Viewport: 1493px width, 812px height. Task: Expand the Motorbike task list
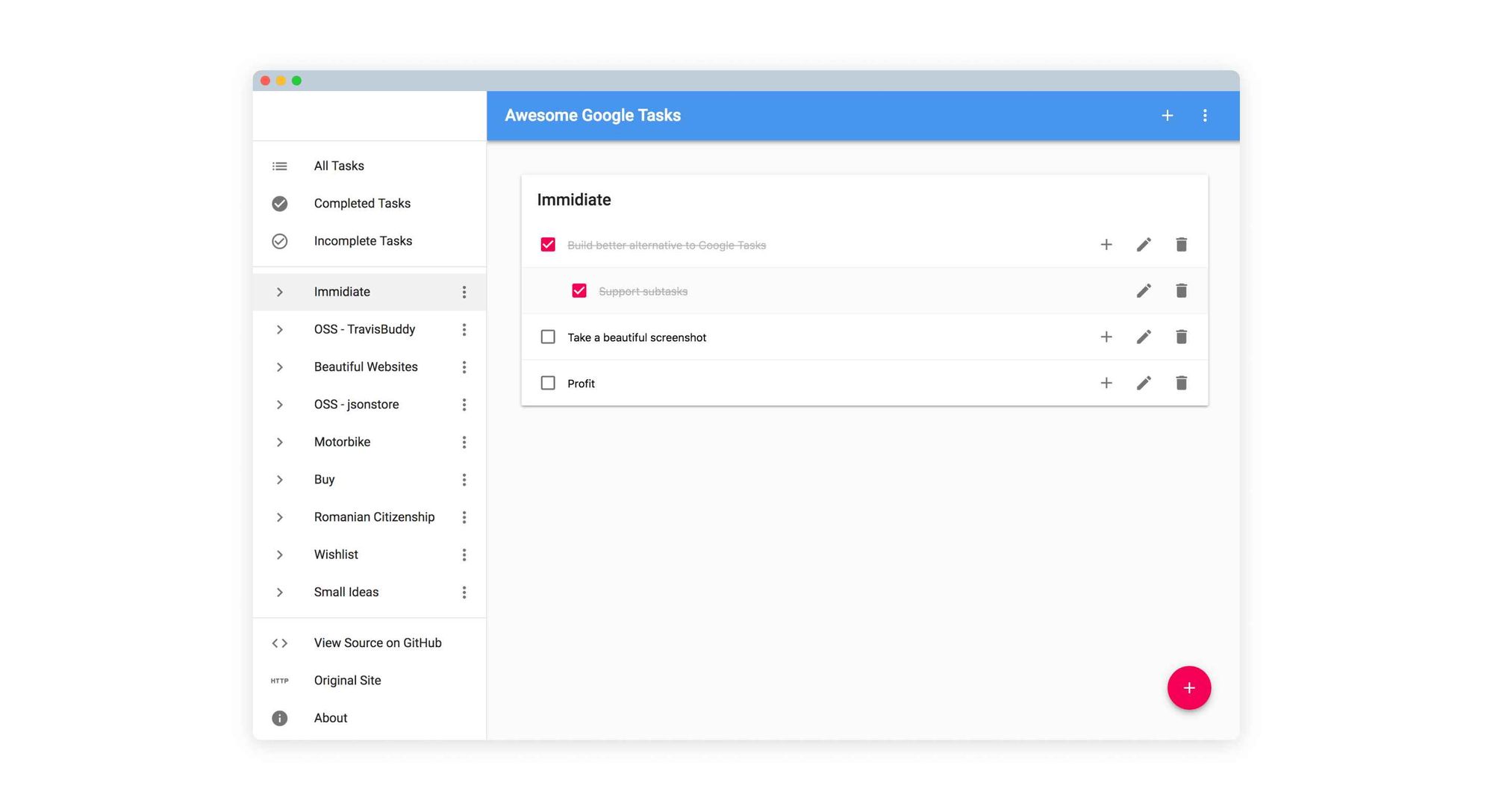[x=277, y=442]
